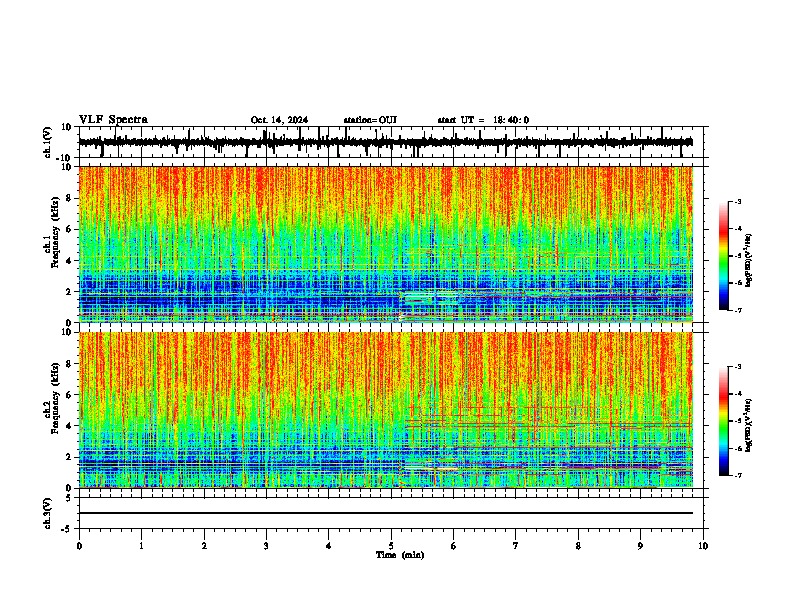
Task: Click the ch.1 color scale bar
Action: [724, 256]
